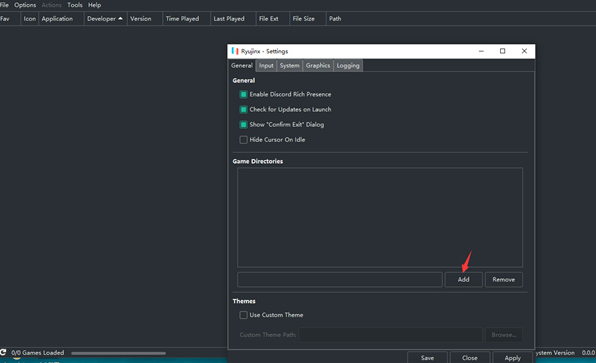The height and width of the screenshot is (363, 596).
Task: Click the Apply button
Action: click(x=512, y=358)
